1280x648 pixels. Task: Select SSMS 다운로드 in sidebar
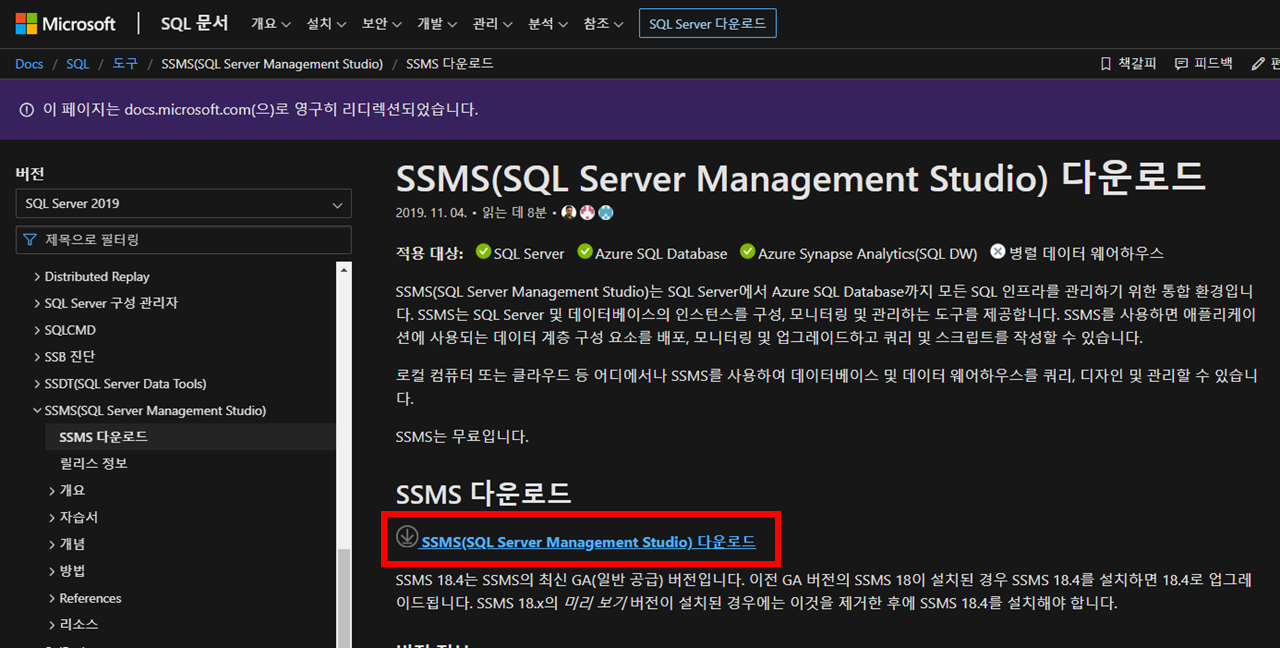[104, 437]
